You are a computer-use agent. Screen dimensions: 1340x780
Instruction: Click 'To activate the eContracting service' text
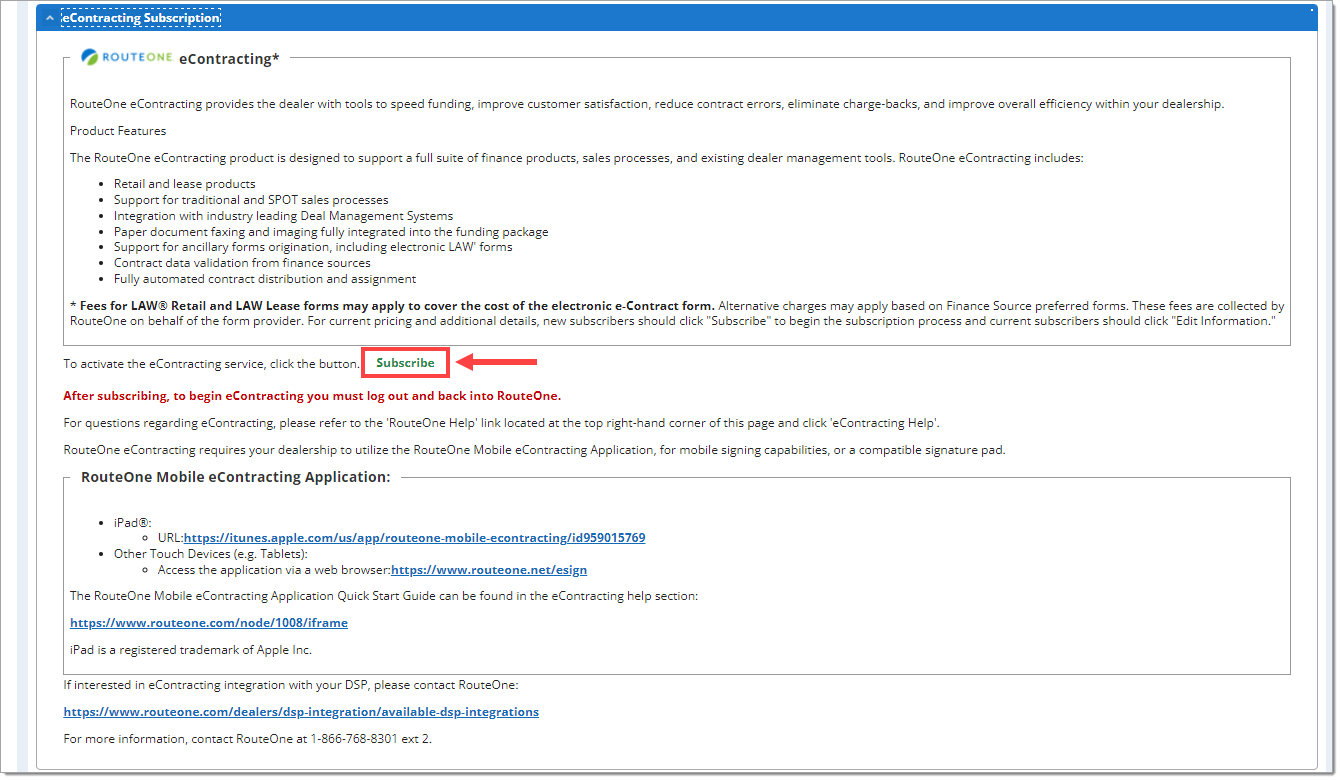tap(212, 364)
